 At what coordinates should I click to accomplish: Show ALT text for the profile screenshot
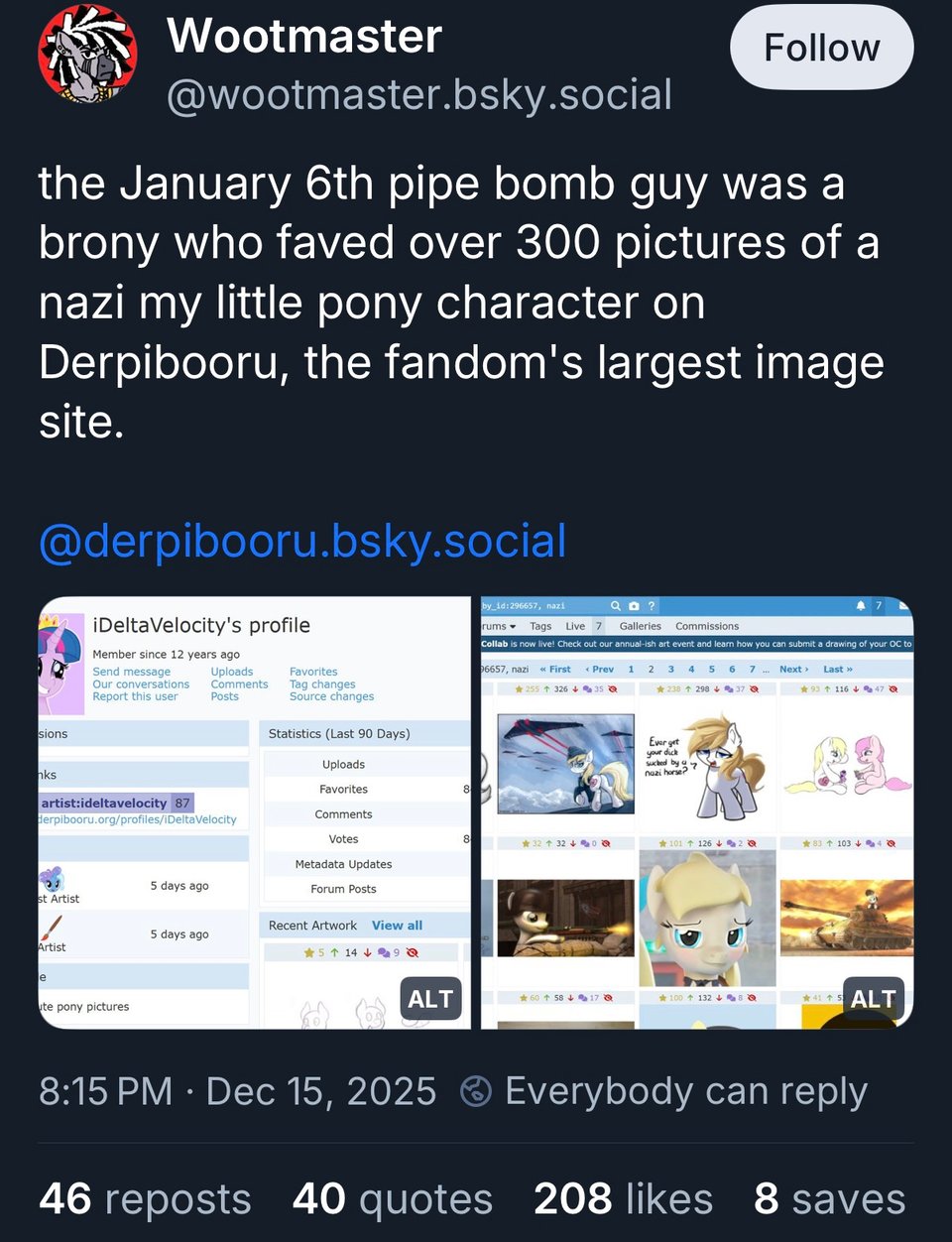(430, 999)
